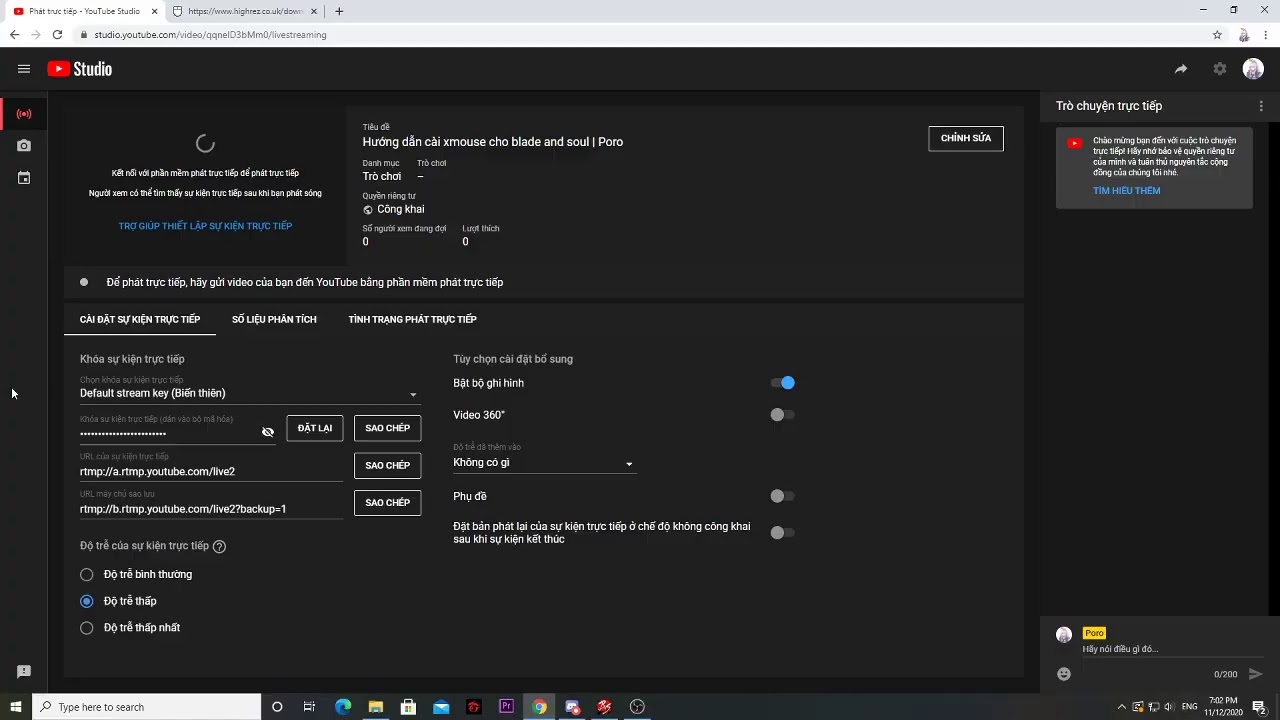Click the send message arrow in chat
This screenshot has width=1280, height=720.
(1256, 674)
